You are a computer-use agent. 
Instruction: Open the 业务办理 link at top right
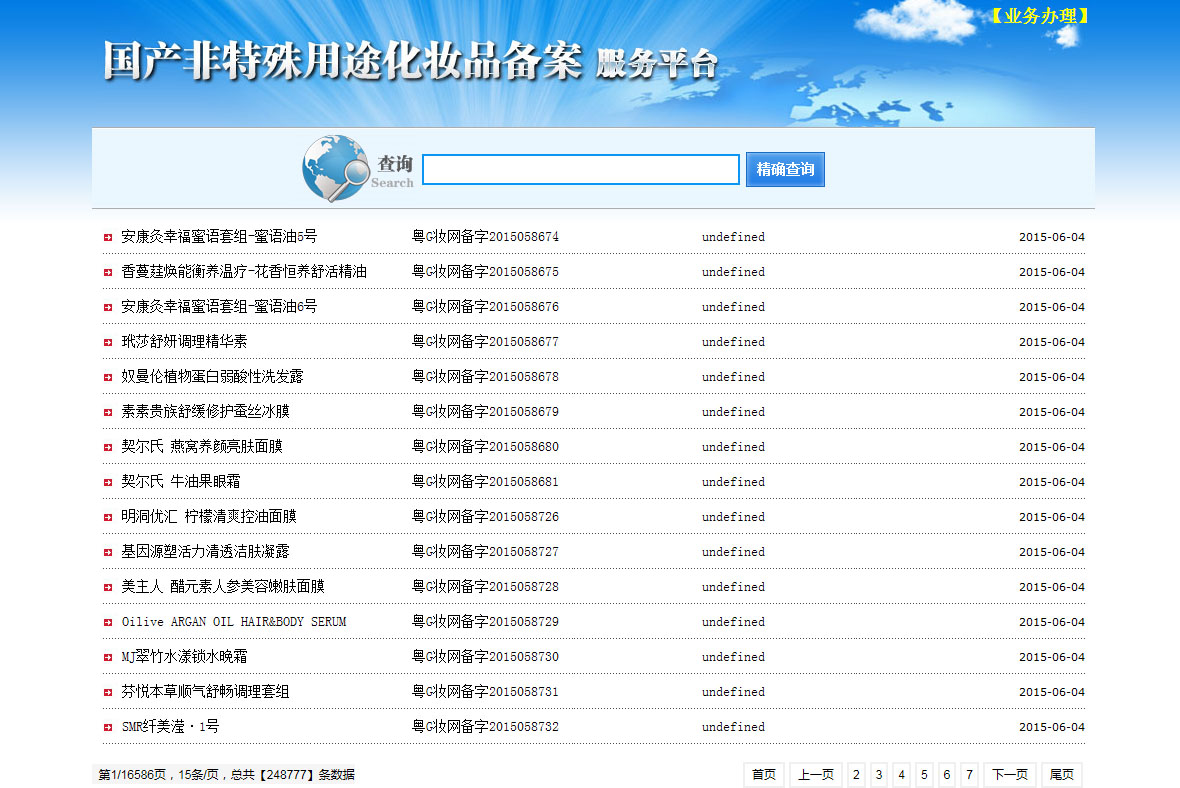click(1039, 16)
